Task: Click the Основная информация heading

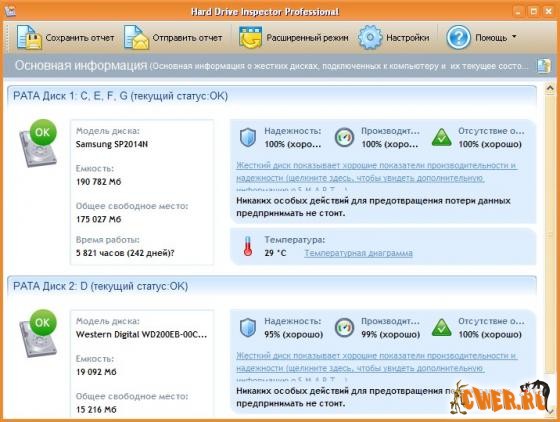Action: click(81, 66)
